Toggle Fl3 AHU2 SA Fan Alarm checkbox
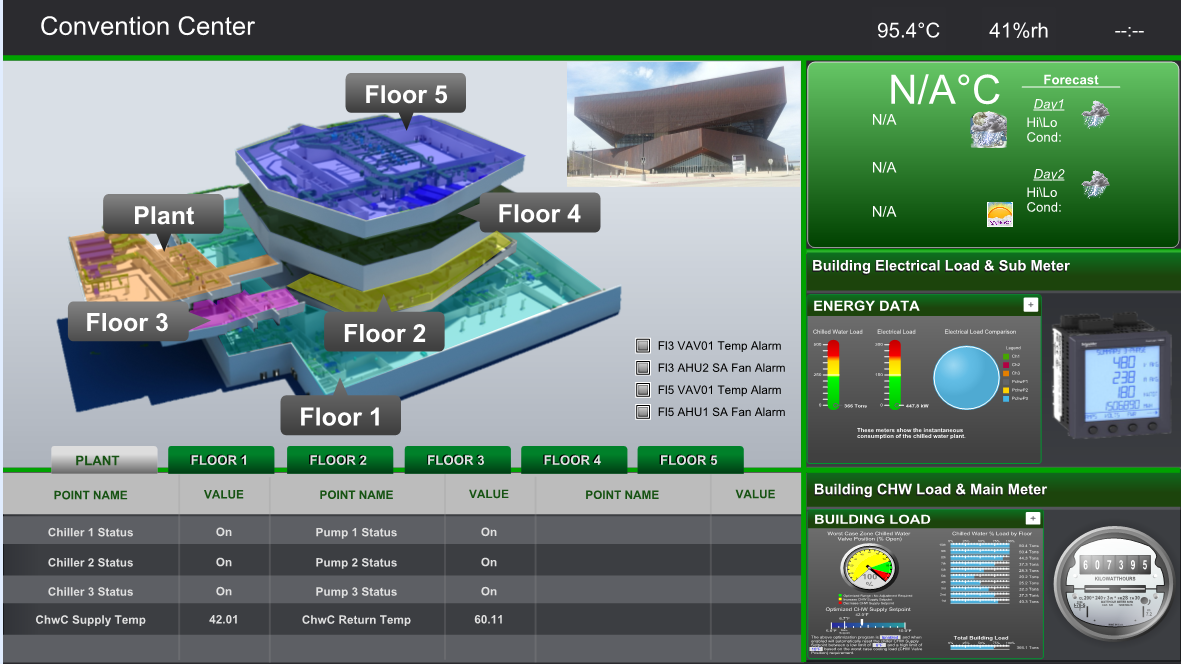 click(643, 368)
